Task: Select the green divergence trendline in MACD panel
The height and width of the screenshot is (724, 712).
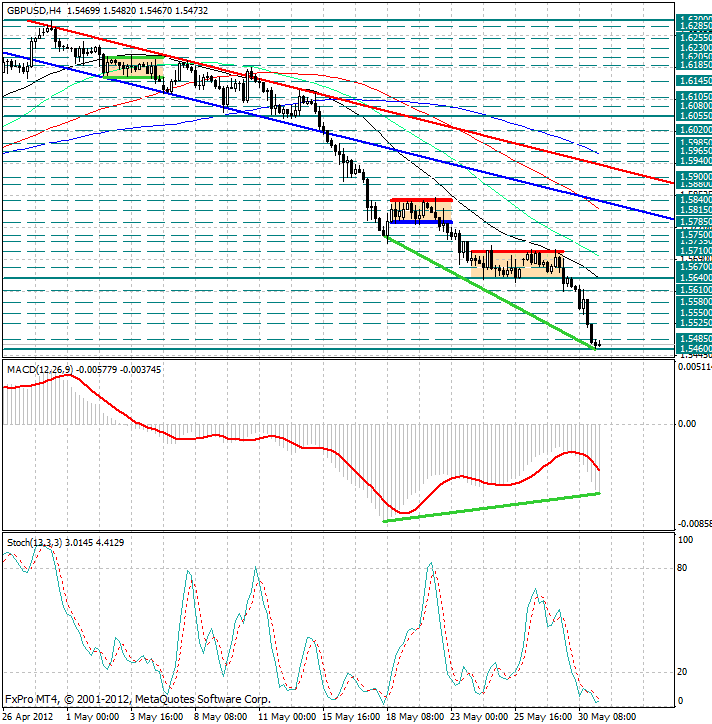Action: (x=492, y=507)
